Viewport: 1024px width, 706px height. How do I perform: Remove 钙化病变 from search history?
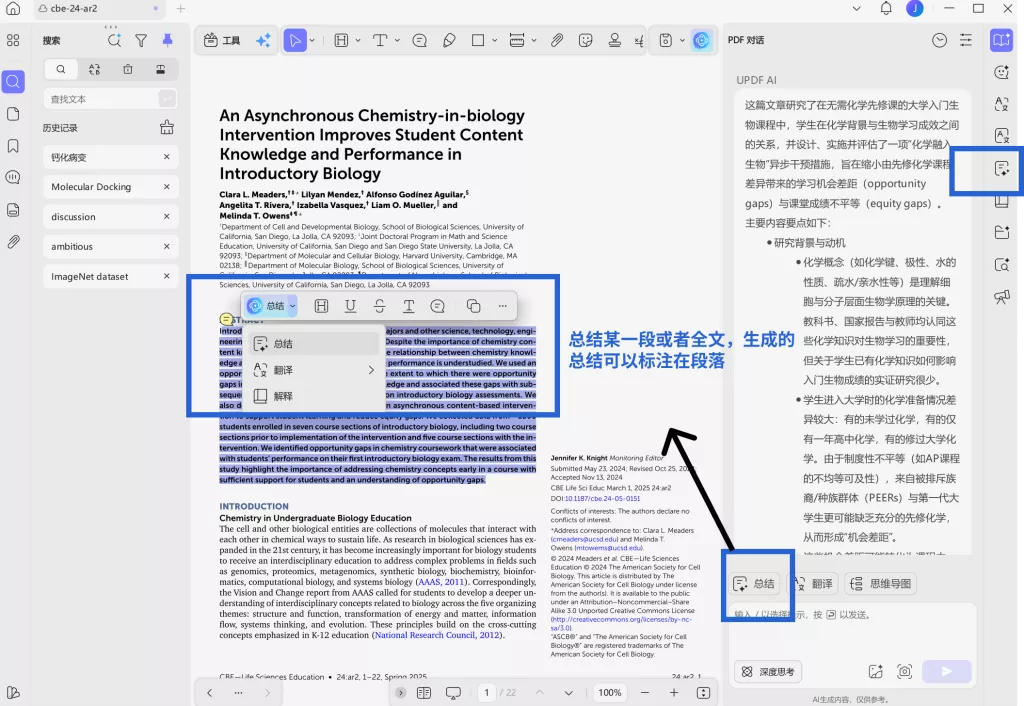167,157
